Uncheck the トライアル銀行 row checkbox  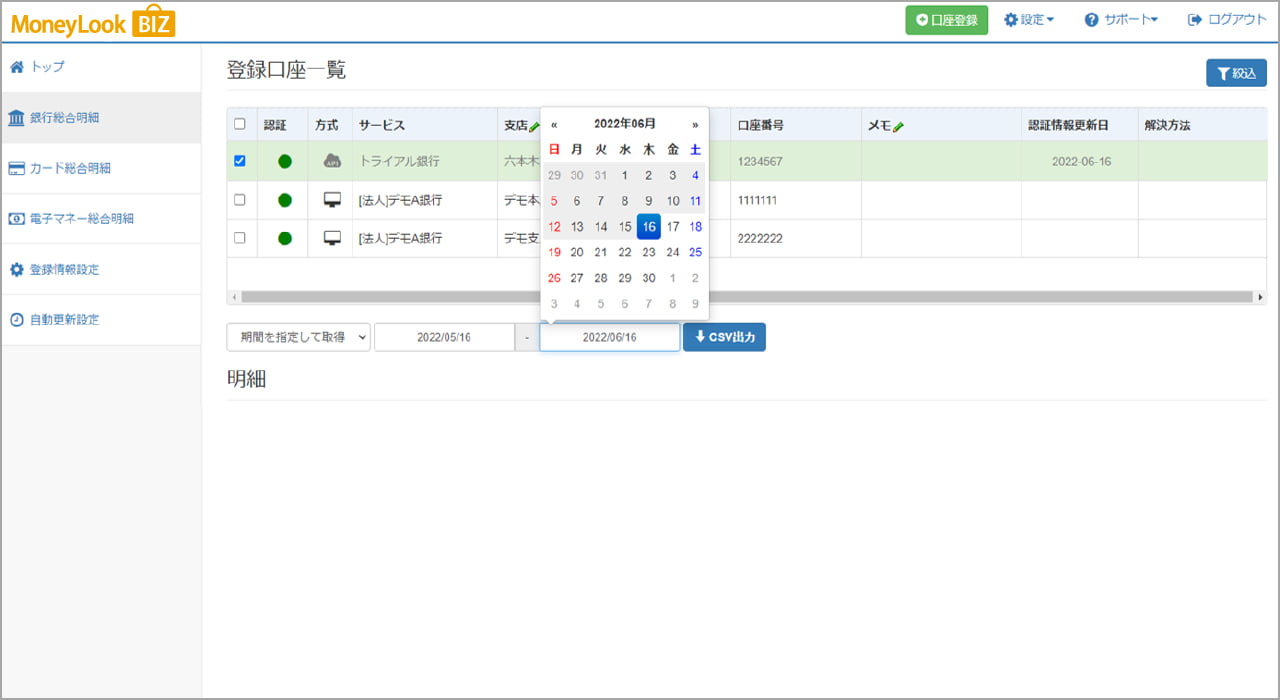click(239, 160)
